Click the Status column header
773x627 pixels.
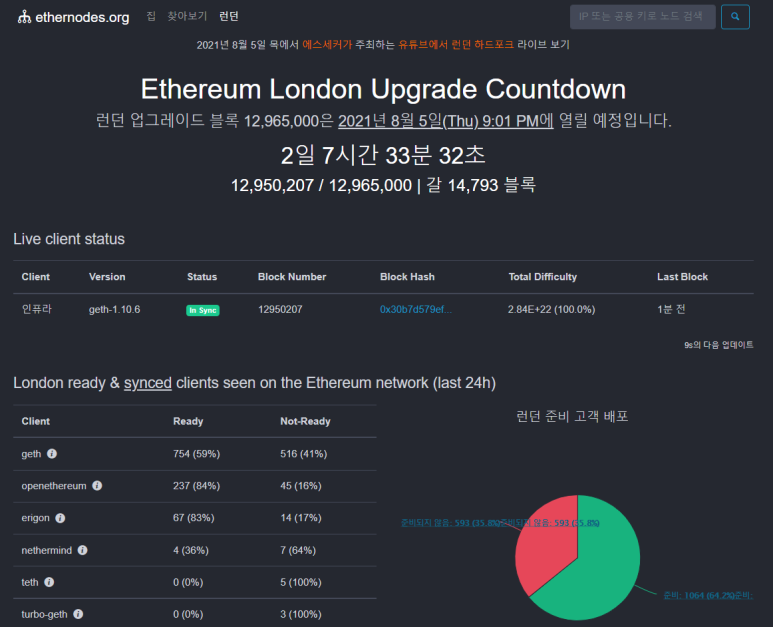point(202,277)
